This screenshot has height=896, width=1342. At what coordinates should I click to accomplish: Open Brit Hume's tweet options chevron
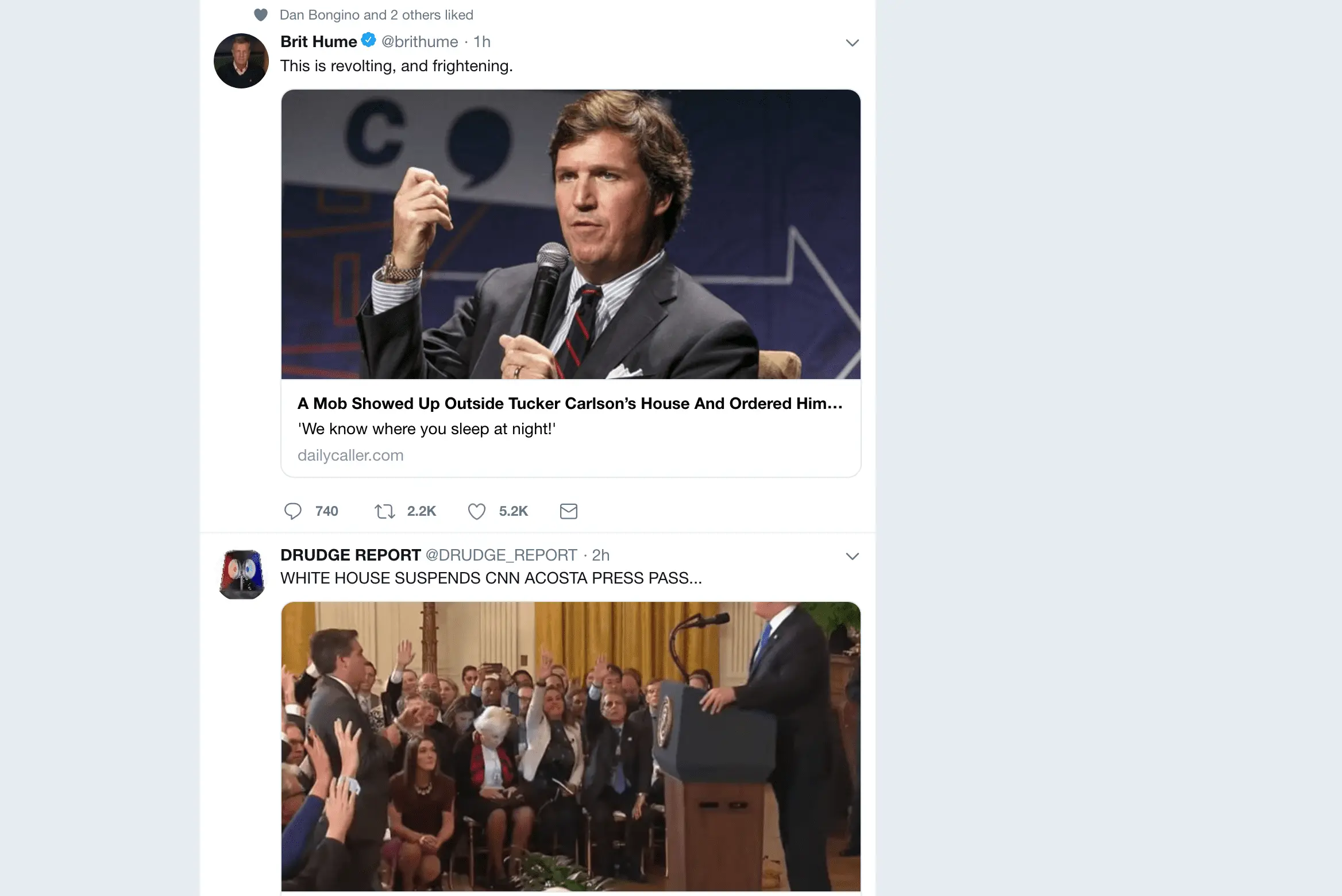852,43
